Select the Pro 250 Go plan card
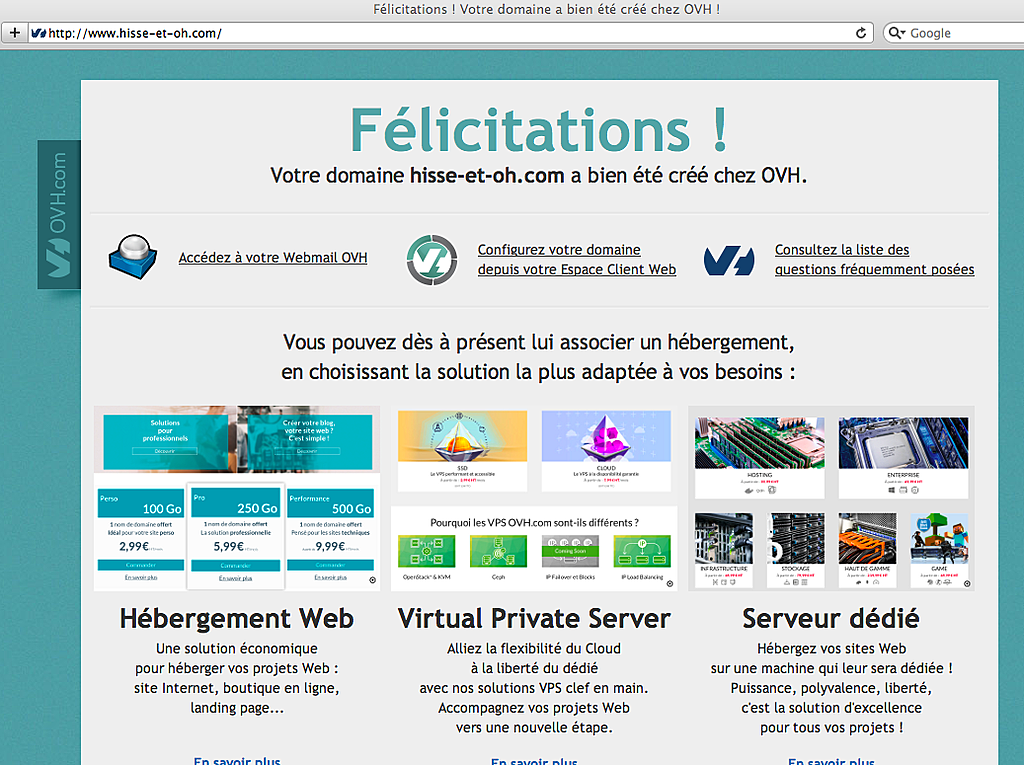 [x=236, y=536]
